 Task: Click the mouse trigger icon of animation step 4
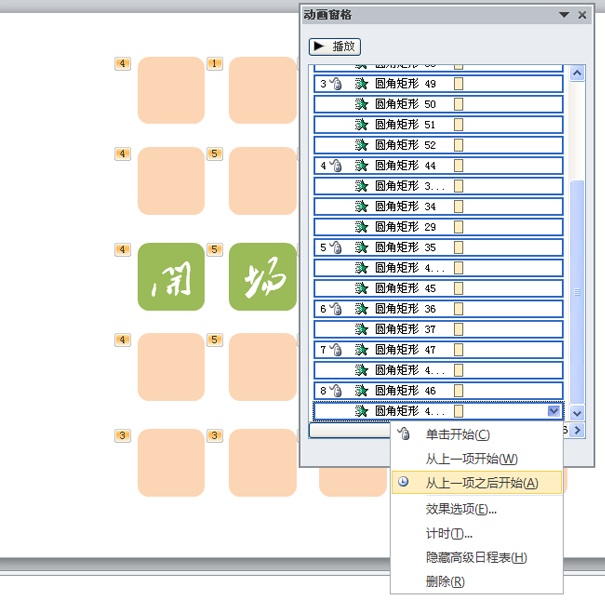[336, 165]
